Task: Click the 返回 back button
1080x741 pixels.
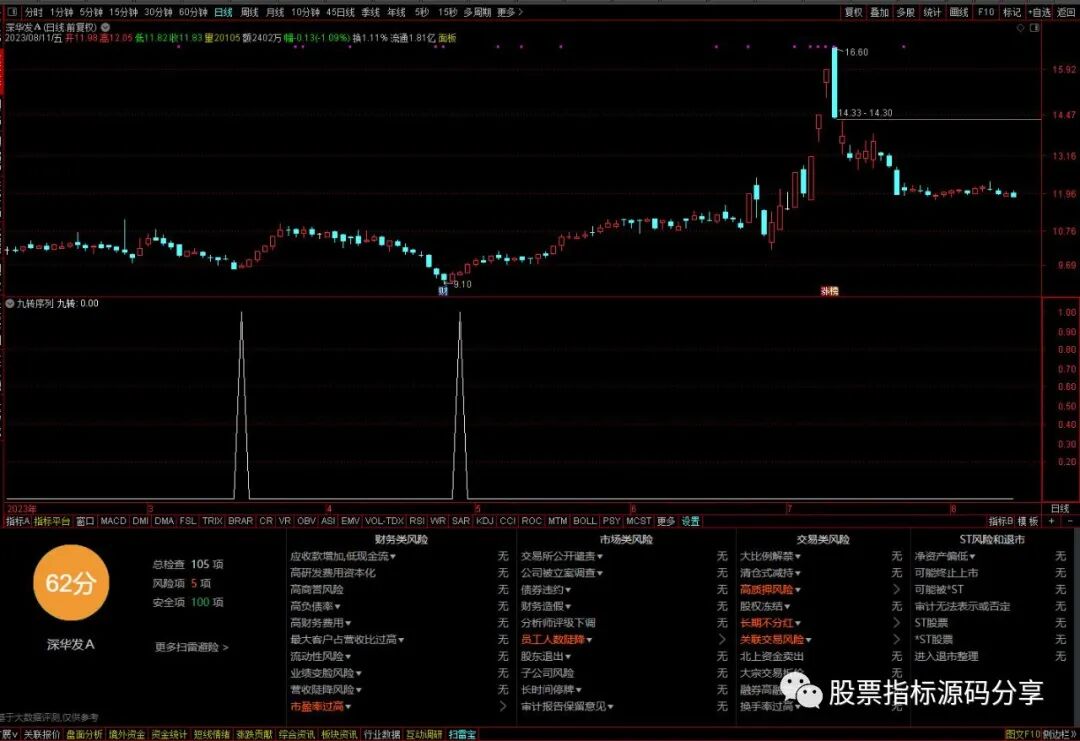Action: [x=1066, y=12]
